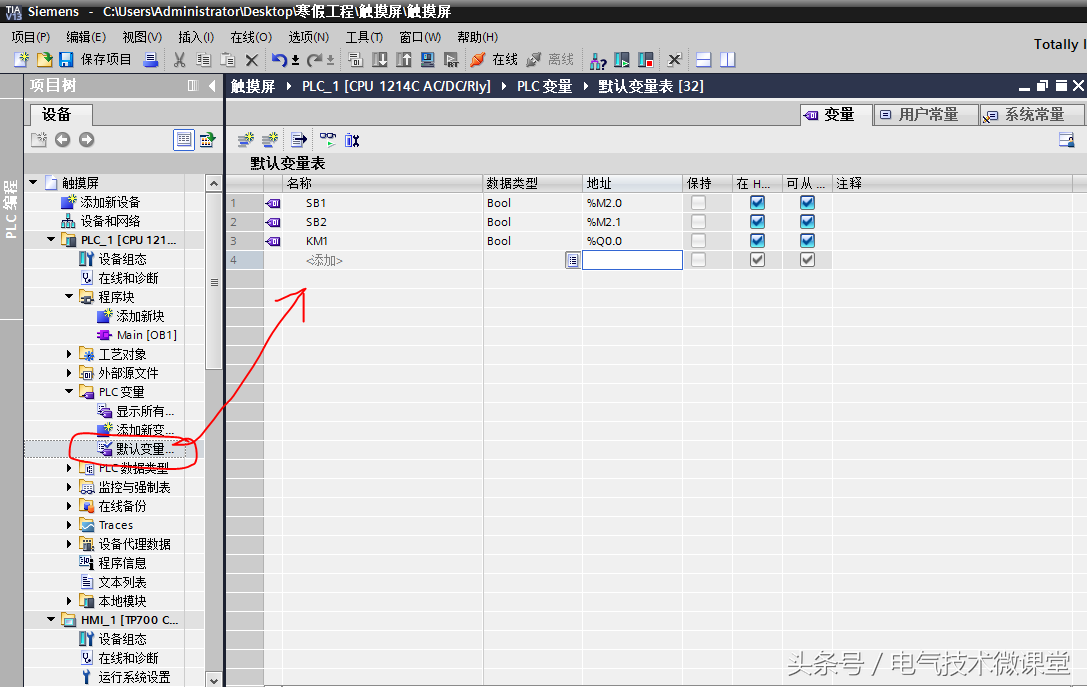Toggle 保持 checkbox for KM1
This screenshot has width=1087, height=687.
[x=698, y=241]
